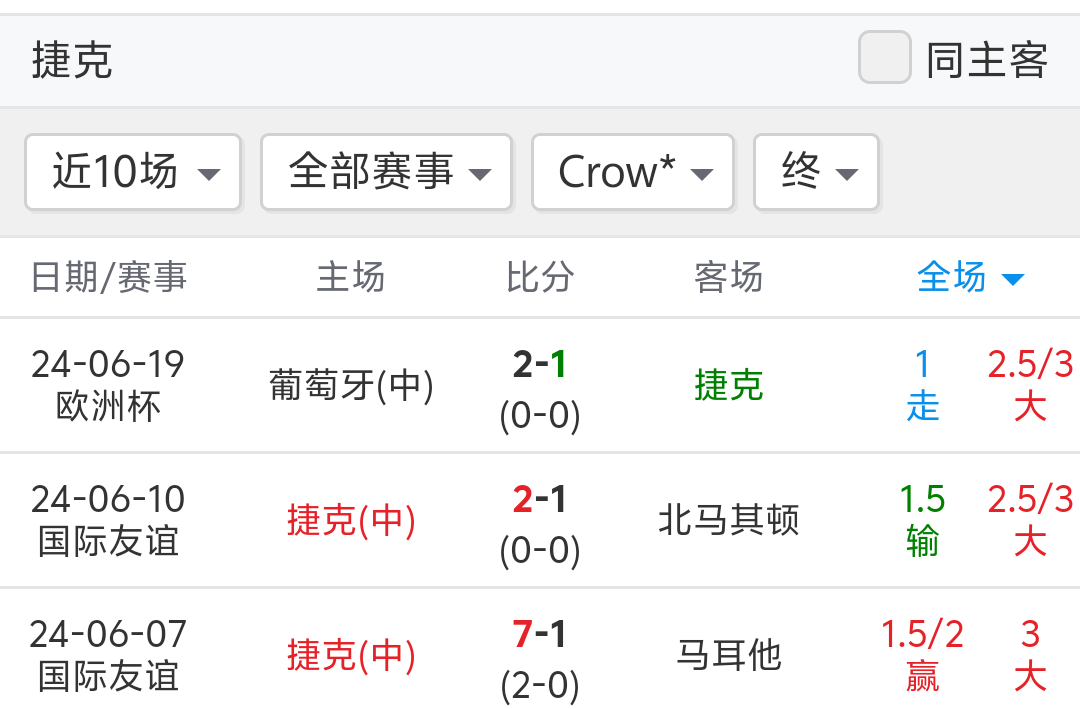Open the 2-1 score on 24-06-19
This screenshot has width=1080, height=709.
pyautogui.click(x=540, y=365)
